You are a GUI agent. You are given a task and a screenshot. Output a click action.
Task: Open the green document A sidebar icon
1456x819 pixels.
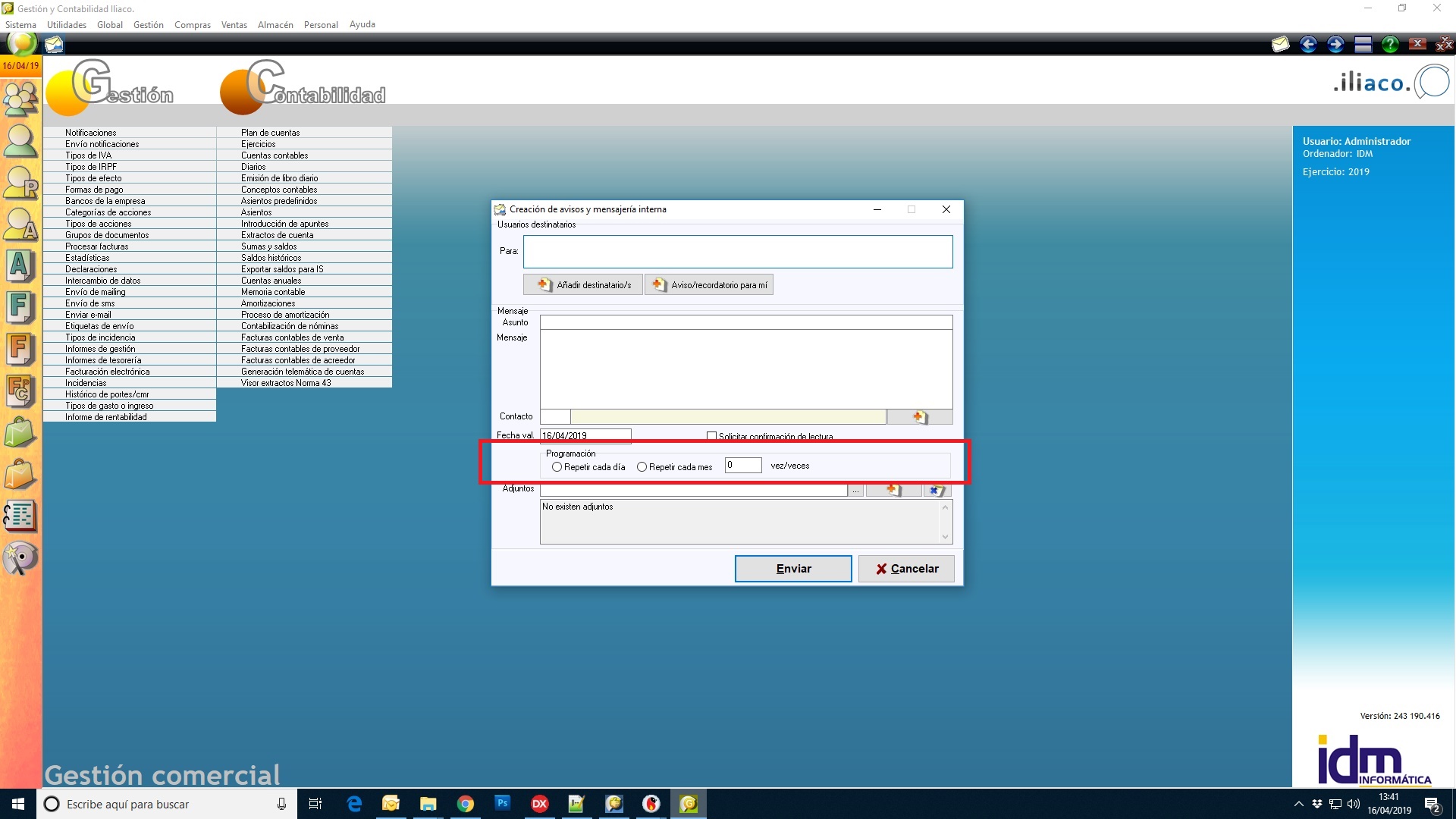click(20, 266)
